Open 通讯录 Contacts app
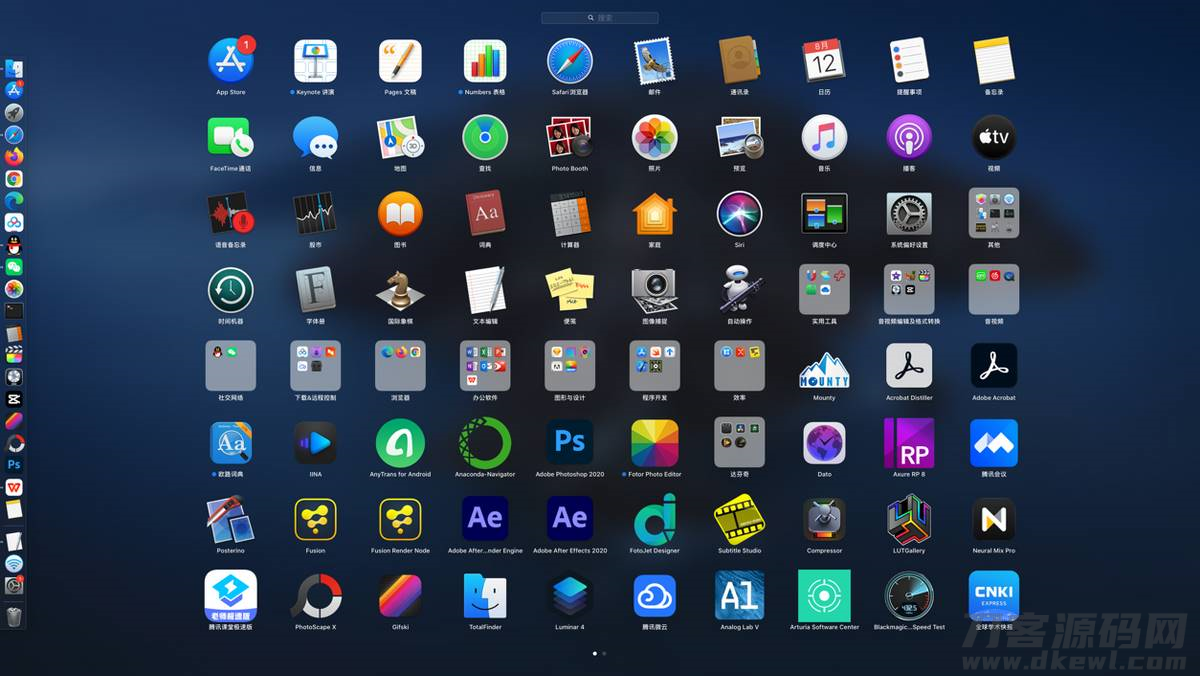The height and width of the screenshot is (676, 1200). [740, 61]
